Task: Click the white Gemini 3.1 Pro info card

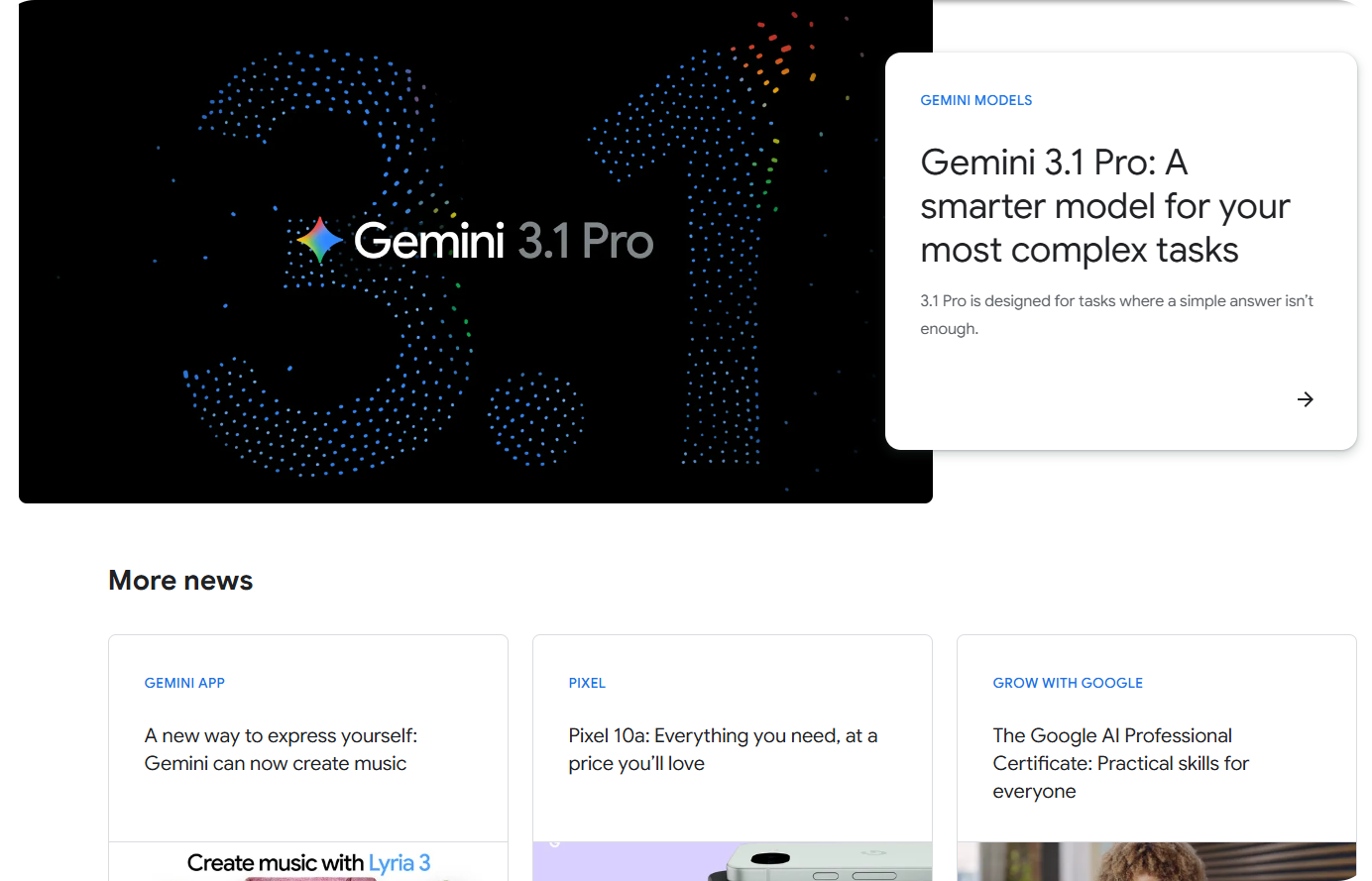Action: (1121, 251)
